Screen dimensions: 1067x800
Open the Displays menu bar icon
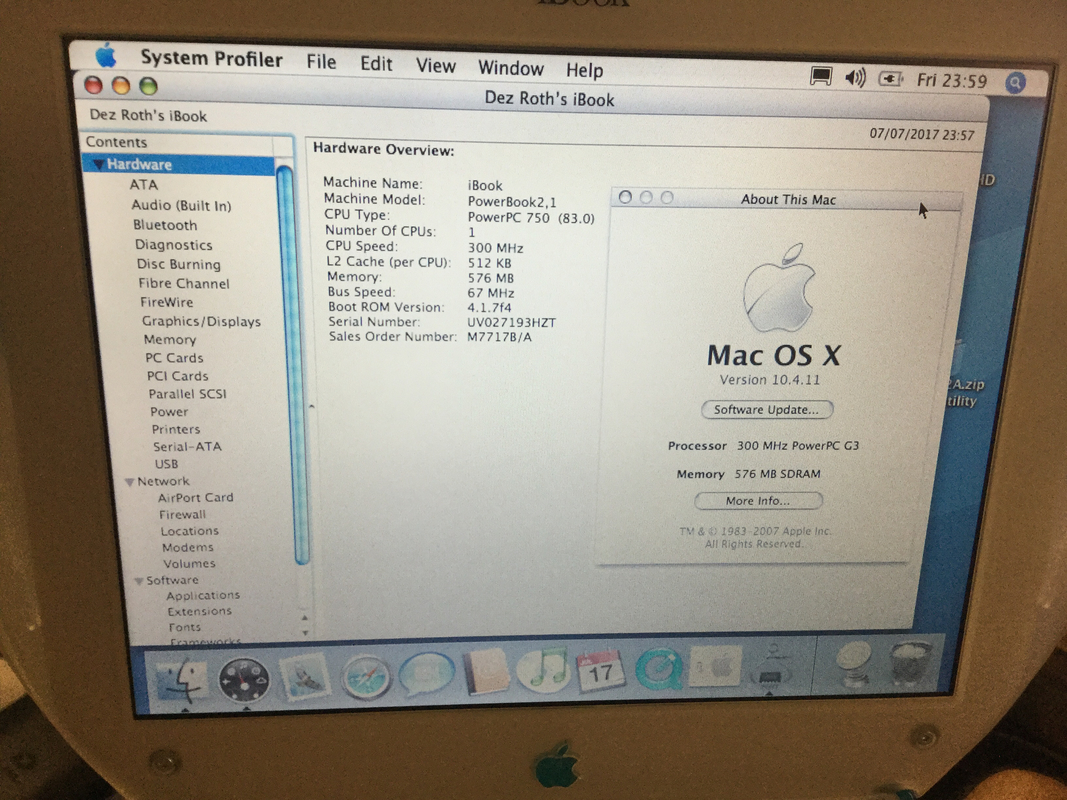coord(821,76)
